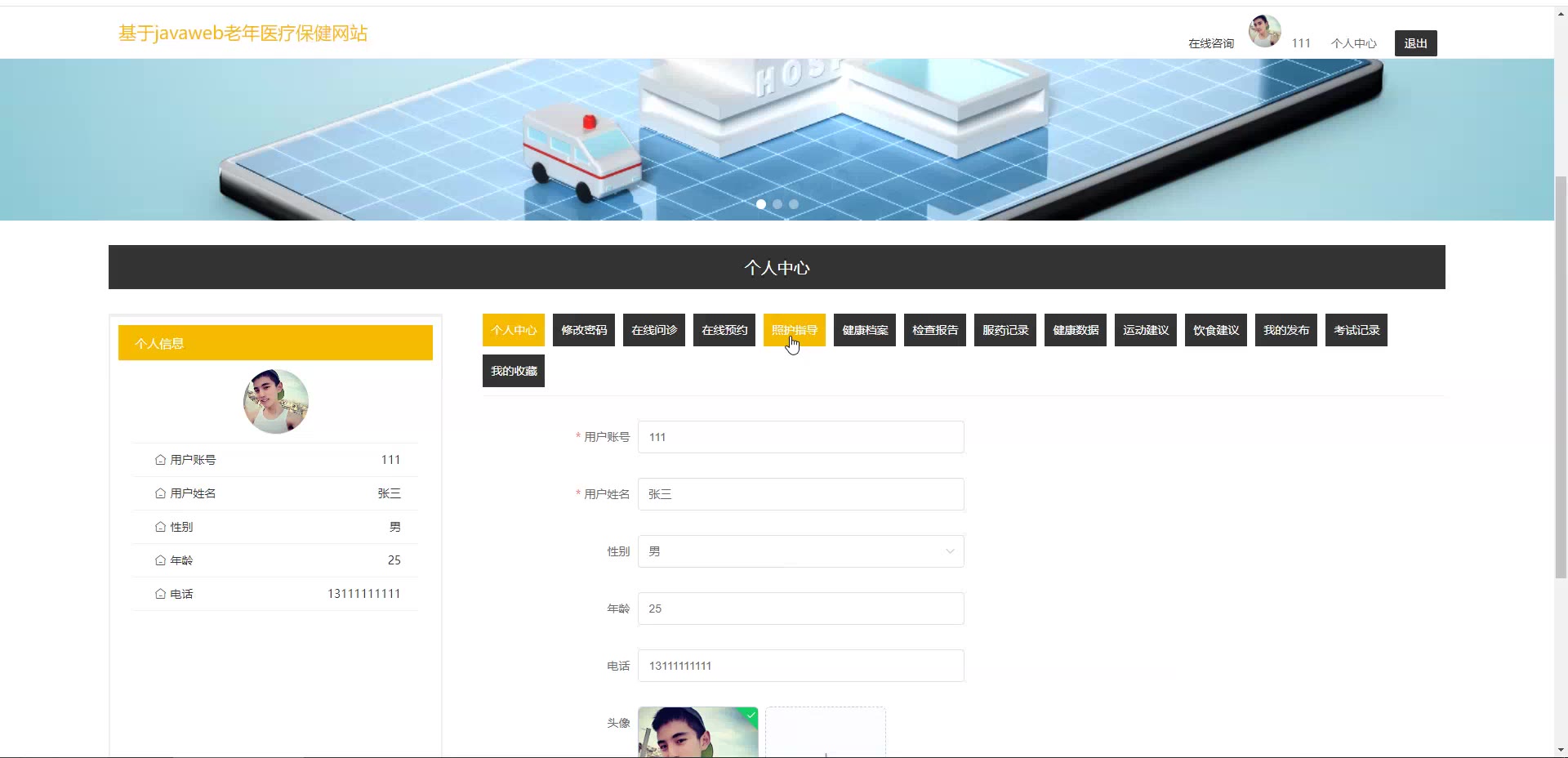Click the hospital banner image

tap(777, 140)
